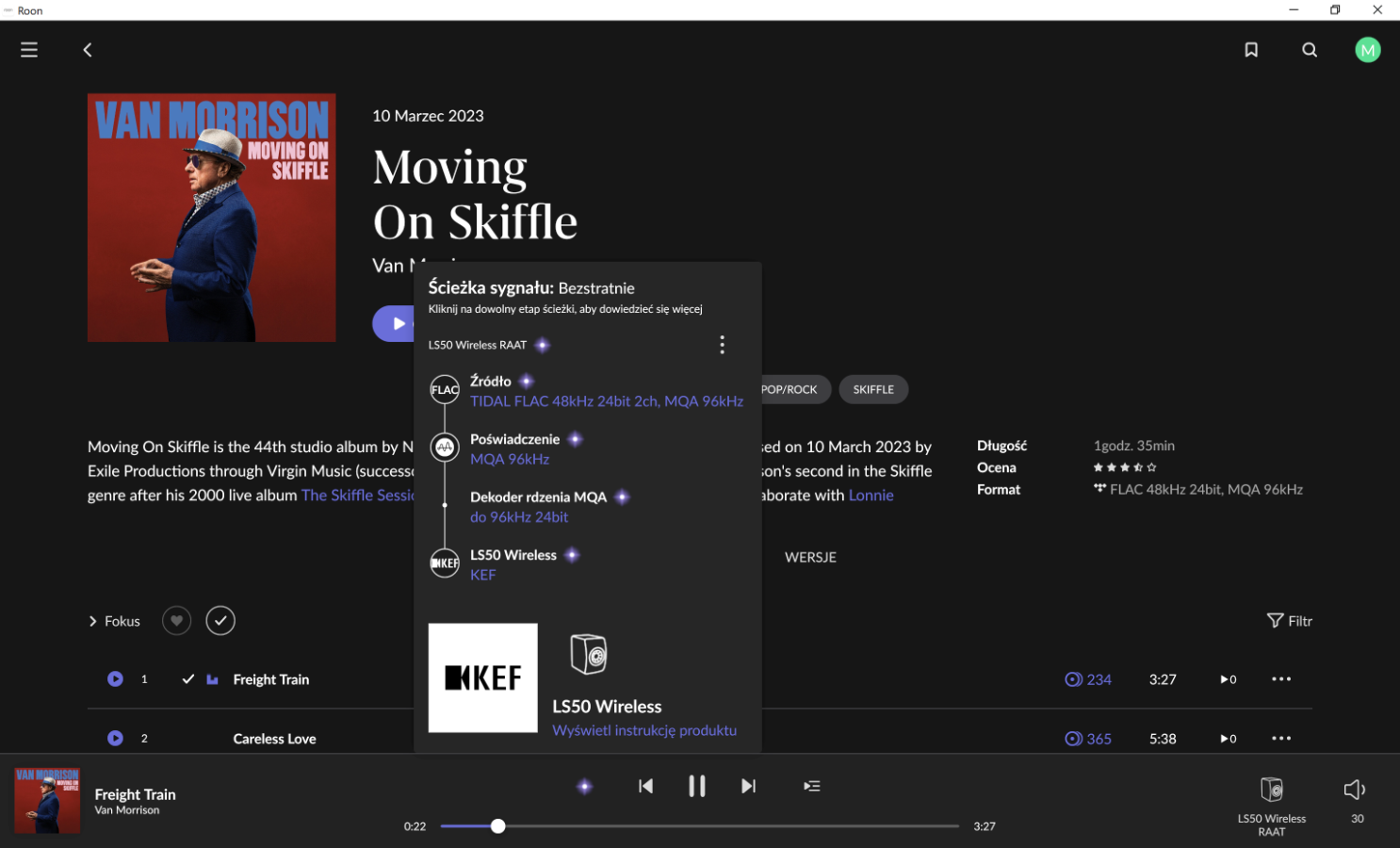Click FLAC source icon in signal path

click(x=445, y=389)
